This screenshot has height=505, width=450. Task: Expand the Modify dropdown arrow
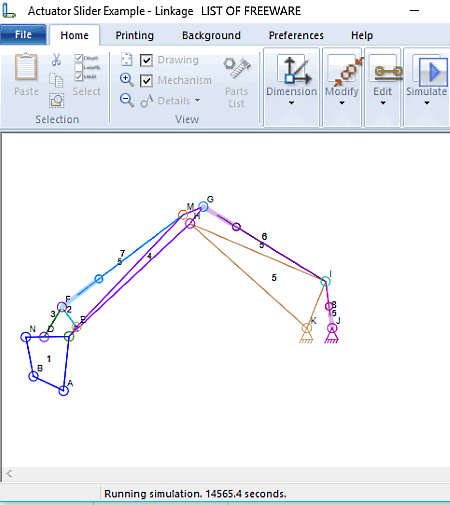[342, 103]
